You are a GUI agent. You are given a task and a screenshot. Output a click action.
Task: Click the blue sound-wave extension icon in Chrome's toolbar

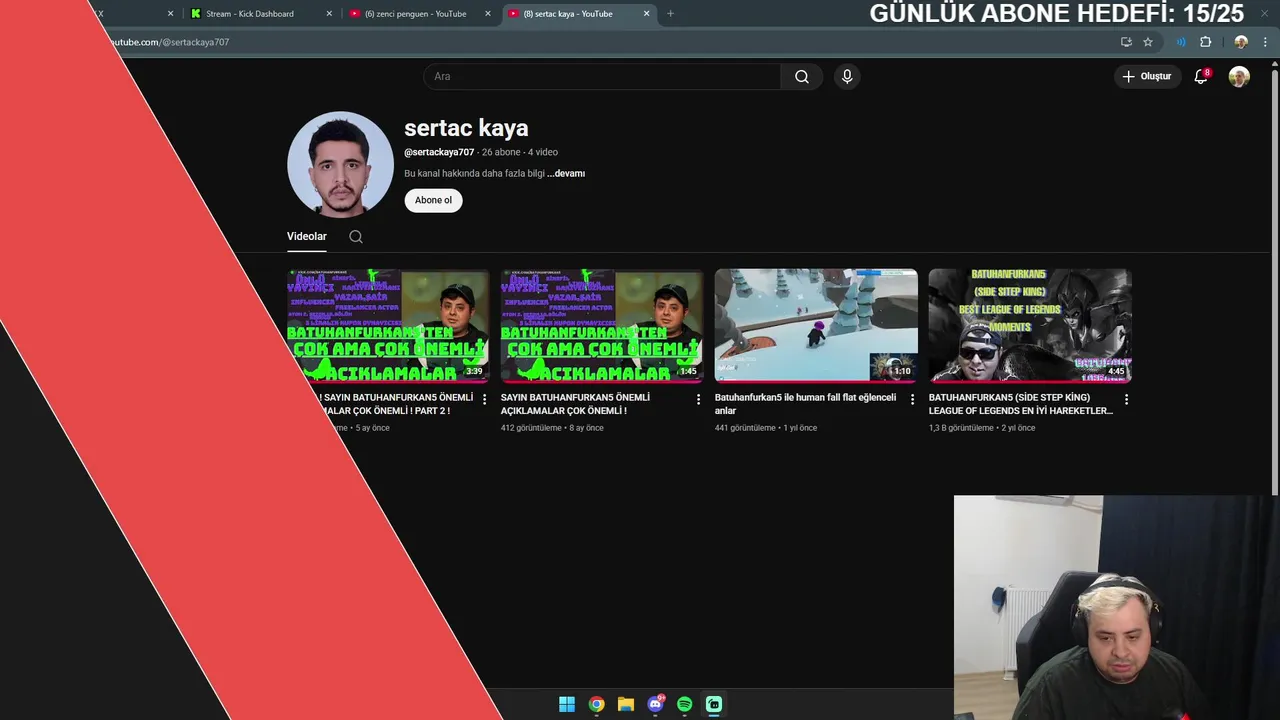1181,42
